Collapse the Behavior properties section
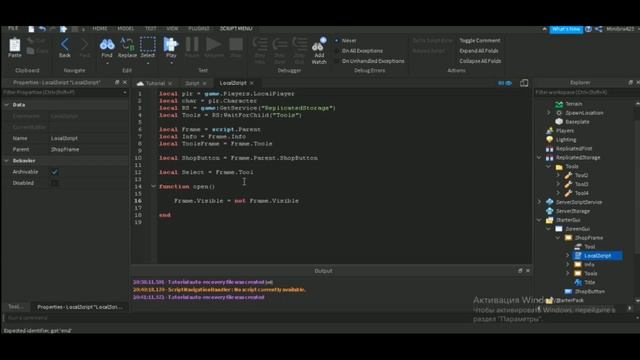The height and width of the screenshot is (360, 640). tap(7, 161)
